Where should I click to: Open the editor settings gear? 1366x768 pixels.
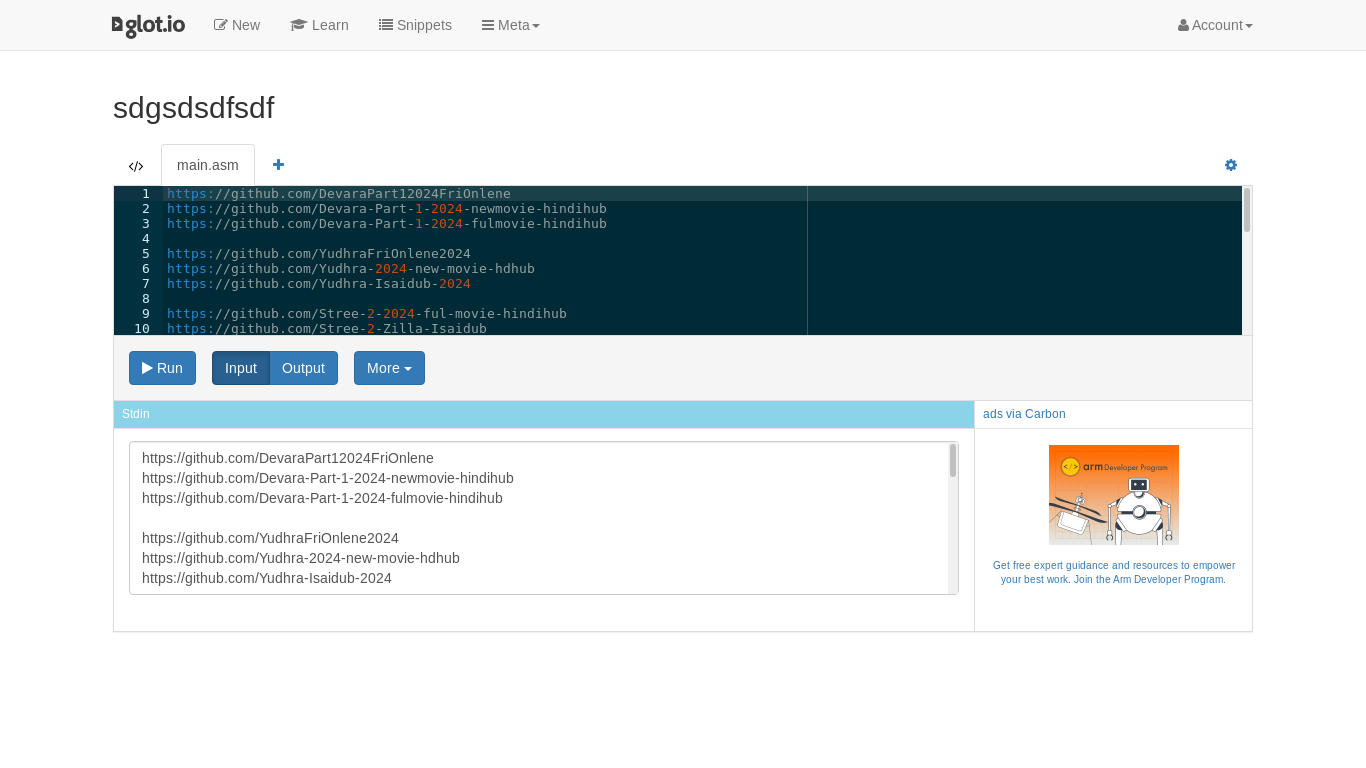tap(1231, 165)
